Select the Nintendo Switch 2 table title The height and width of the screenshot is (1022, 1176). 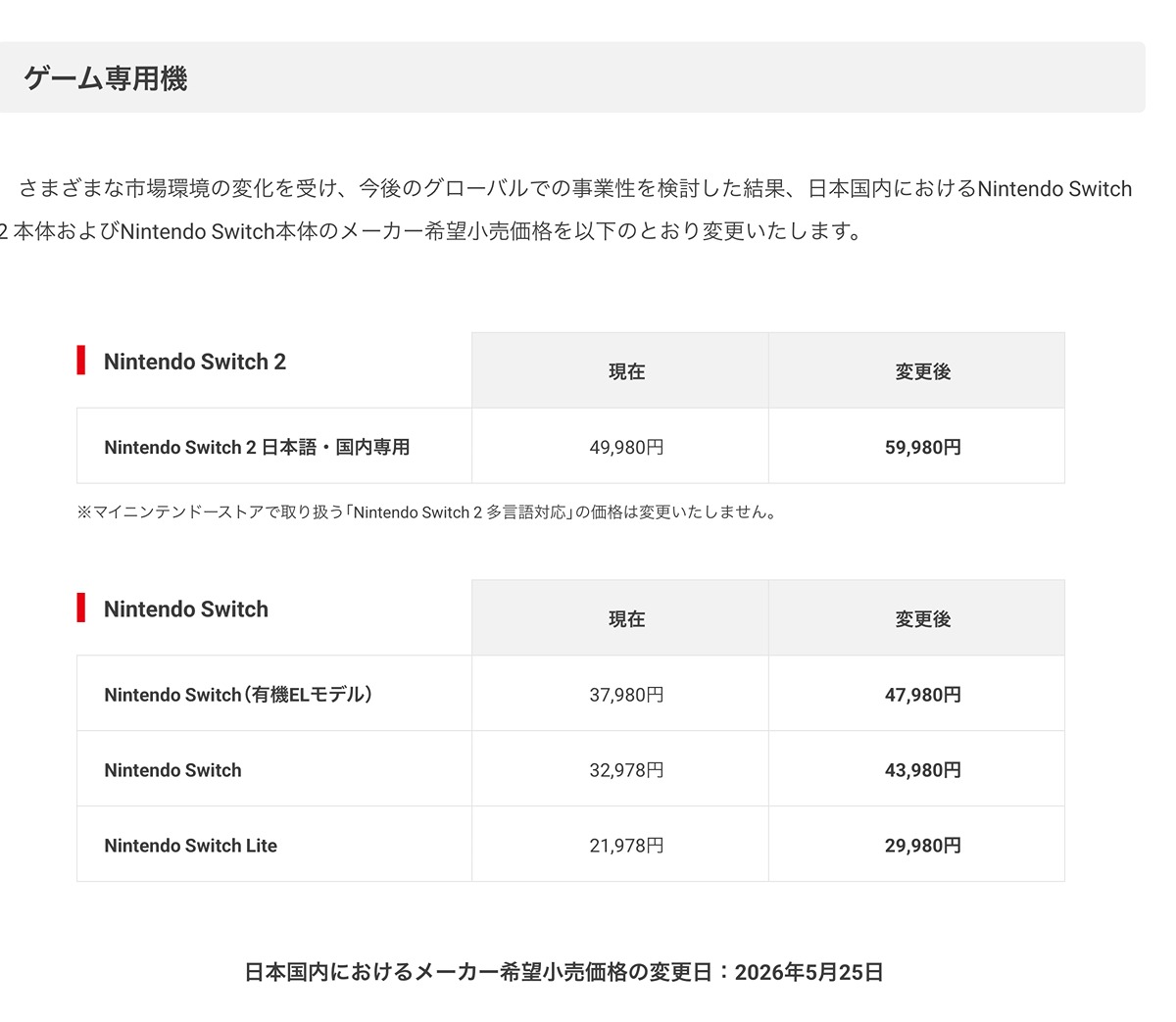click(195, 362)
